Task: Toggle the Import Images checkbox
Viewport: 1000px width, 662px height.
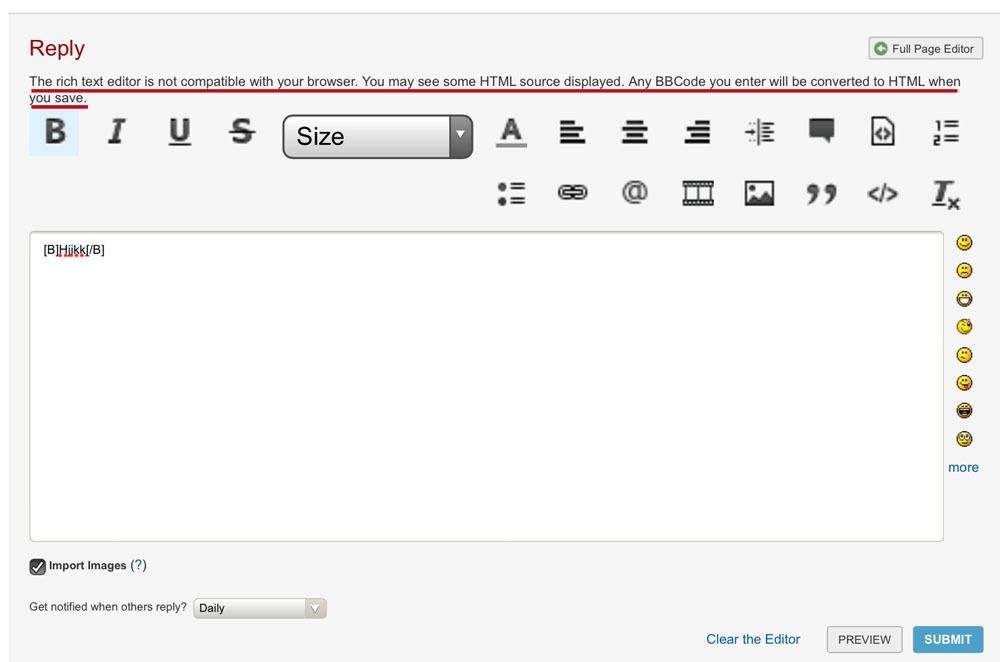Action: (x=38, y=566)
